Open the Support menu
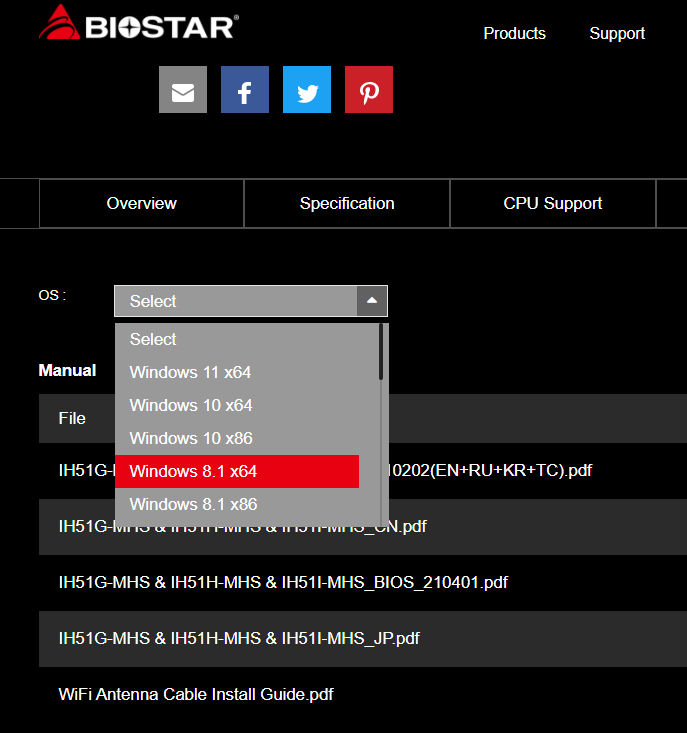This screenshot has height=733, width=687. coord(617,33)
